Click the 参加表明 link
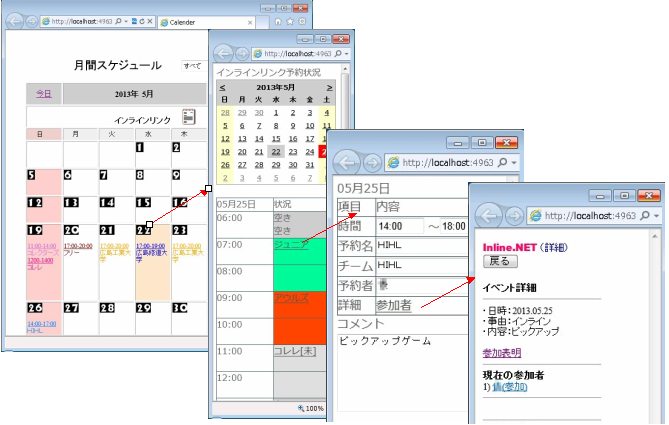669x425 pixels. tap(501, 353)
